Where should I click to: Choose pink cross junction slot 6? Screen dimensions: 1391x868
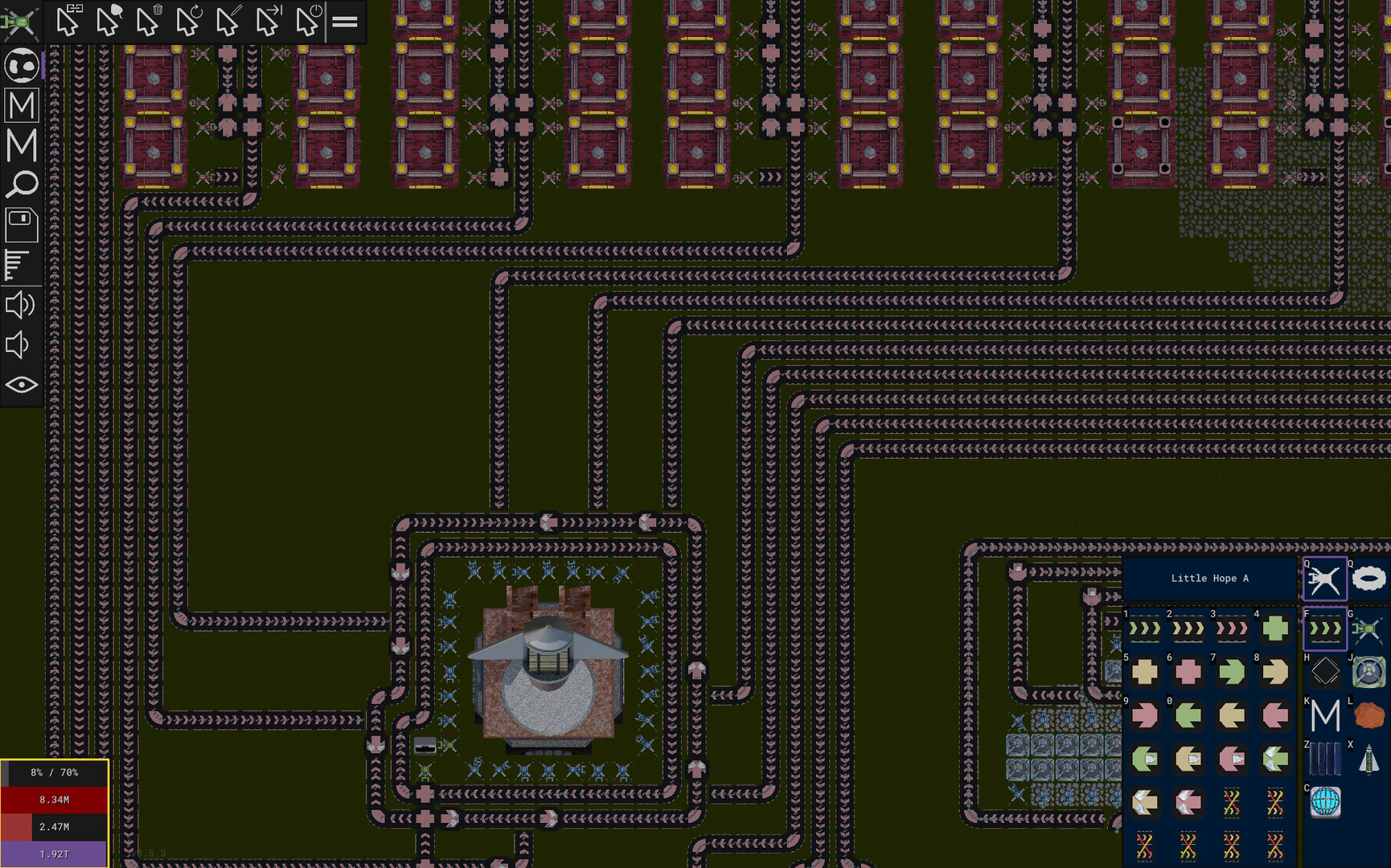click(x=1188, y=672)
